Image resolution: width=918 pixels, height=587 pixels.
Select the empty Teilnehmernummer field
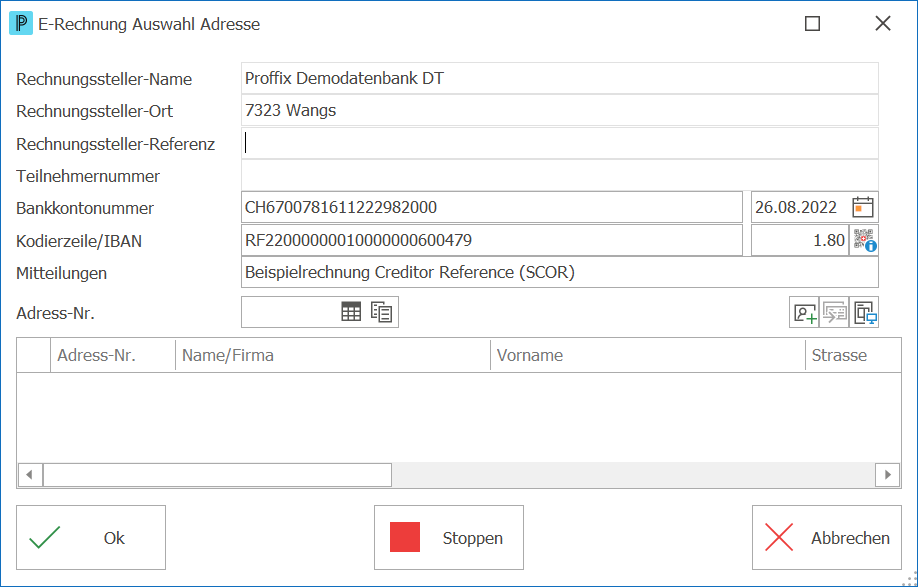click(560, 176)
